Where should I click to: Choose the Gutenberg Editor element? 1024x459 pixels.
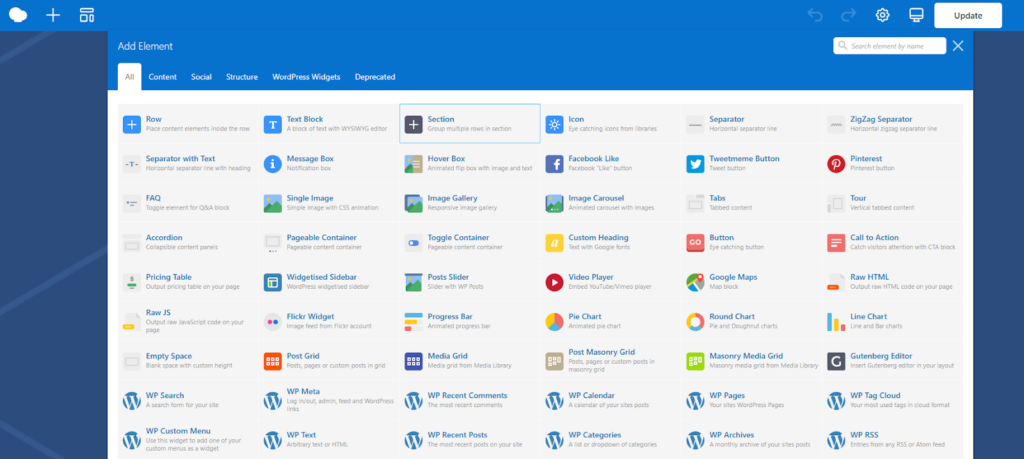tap(893, 361)
